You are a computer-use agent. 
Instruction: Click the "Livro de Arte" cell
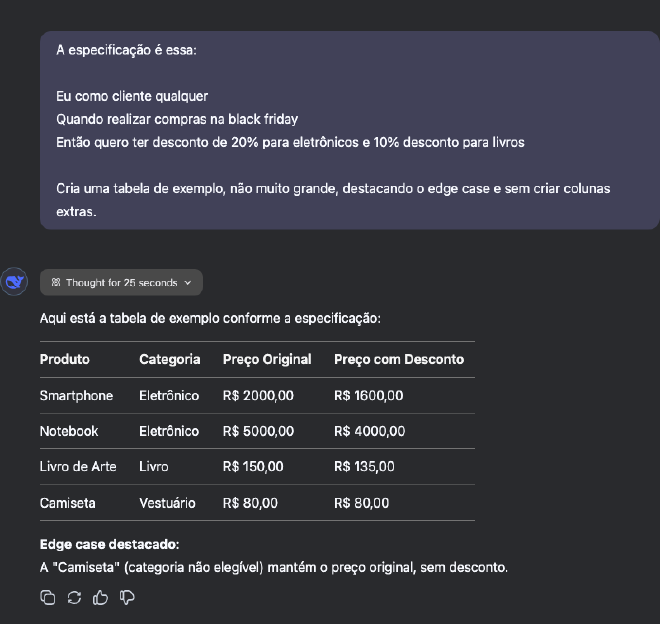tap(78, 467)
